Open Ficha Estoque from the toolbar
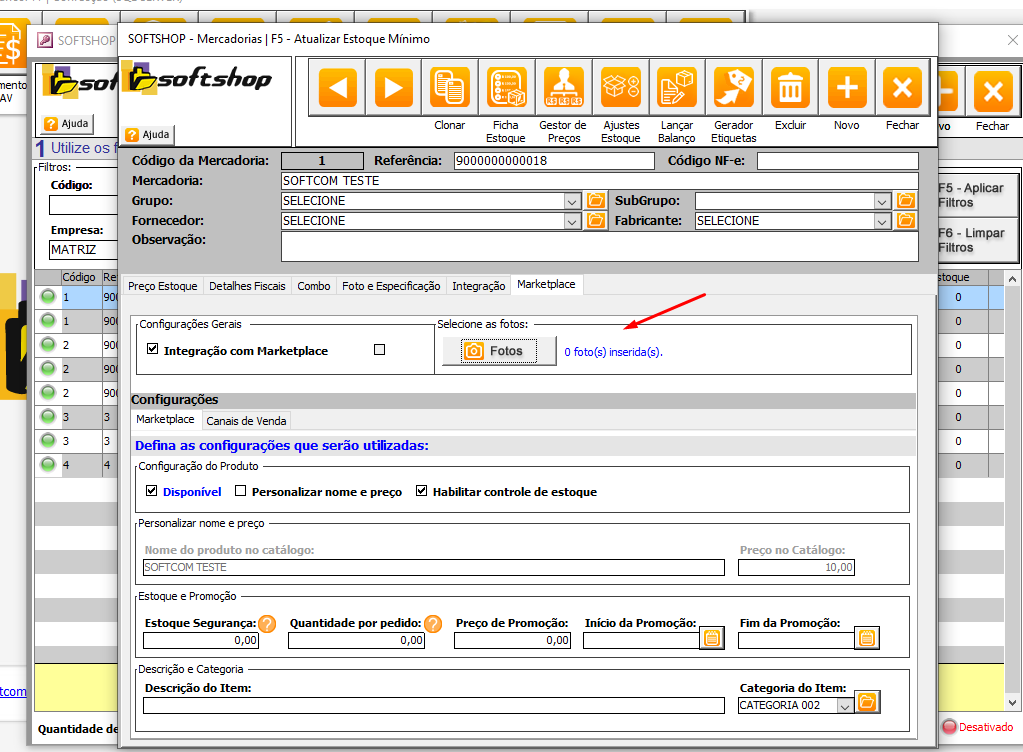Image resolution: width=1023 pixels, height=752 pixels. click(x=506, y=89)
